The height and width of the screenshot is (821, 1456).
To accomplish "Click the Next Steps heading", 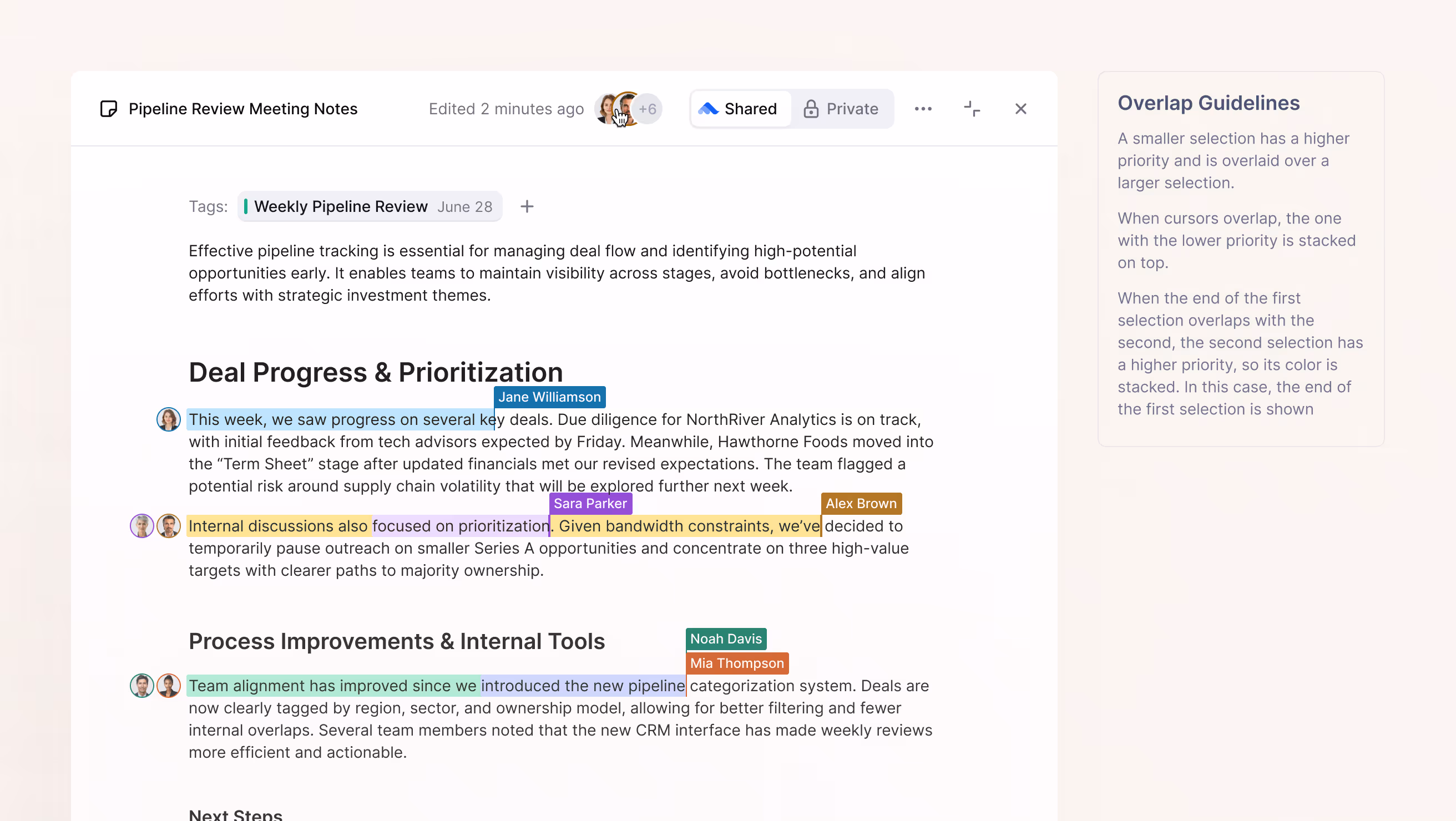I will click(x=235, y=814).
